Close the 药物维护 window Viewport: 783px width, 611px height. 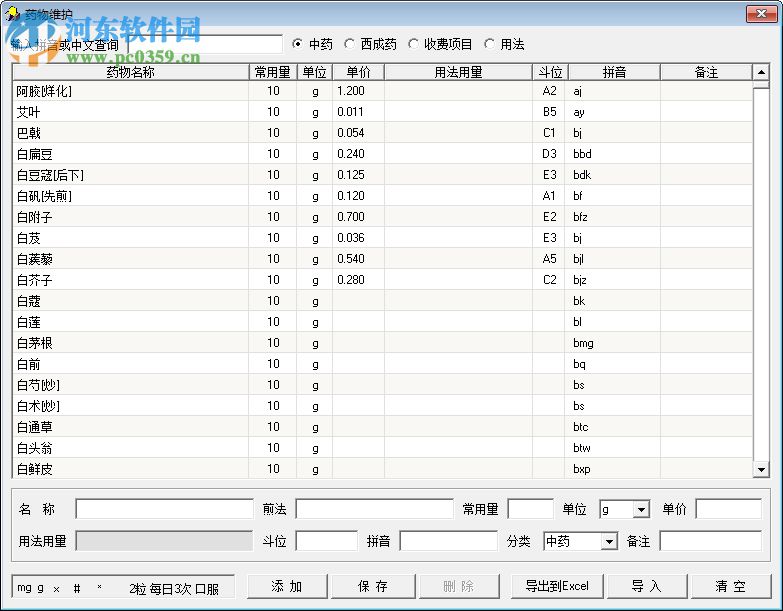pyautogui.click(x=761, y=13)
